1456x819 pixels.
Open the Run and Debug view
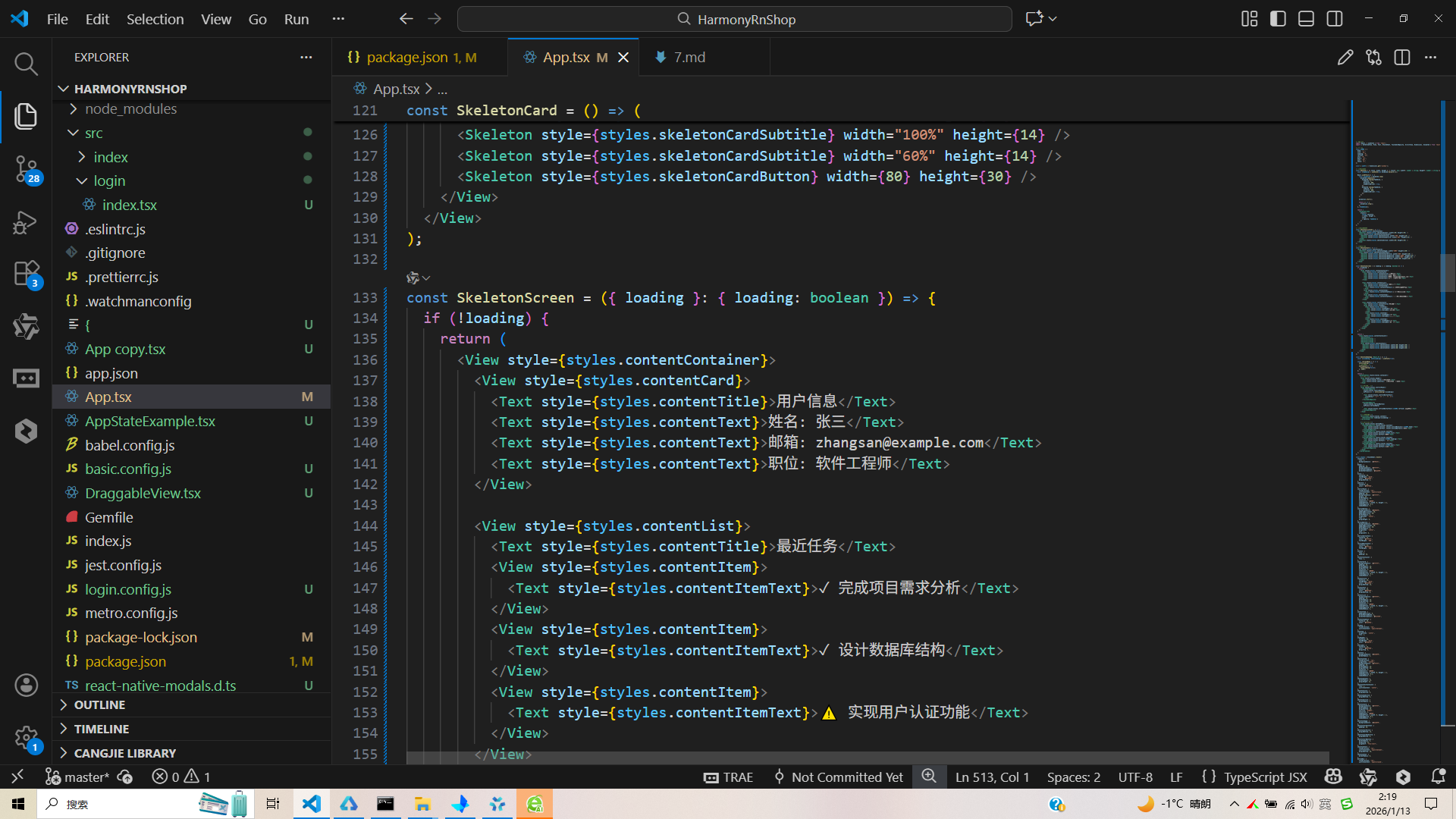point(26,222)
